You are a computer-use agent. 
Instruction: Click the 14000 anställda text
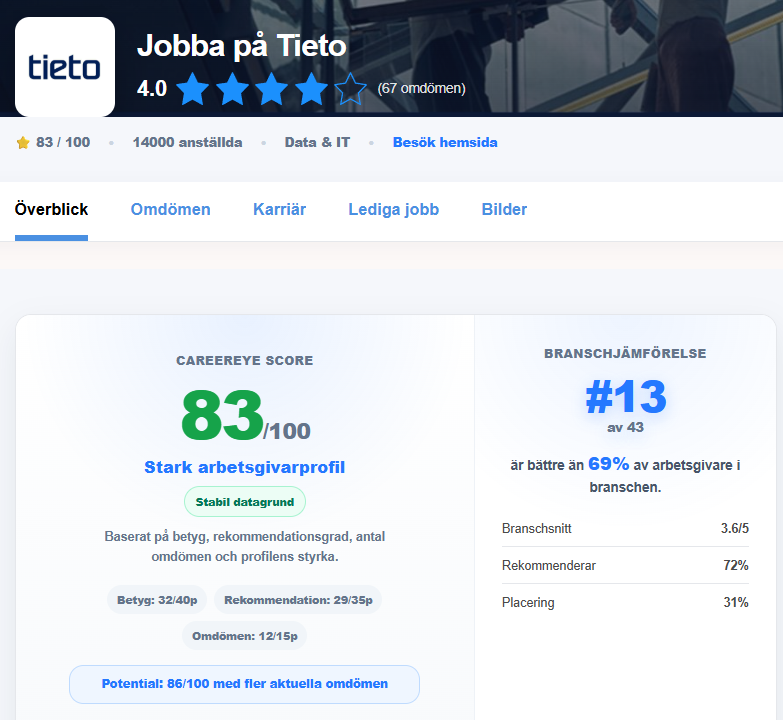187,142
